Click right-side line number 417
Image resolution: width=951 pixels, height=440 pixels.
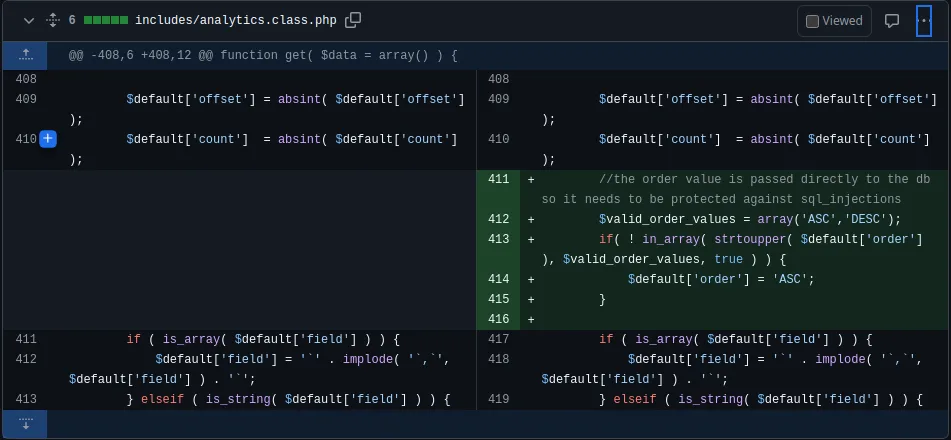499,339
